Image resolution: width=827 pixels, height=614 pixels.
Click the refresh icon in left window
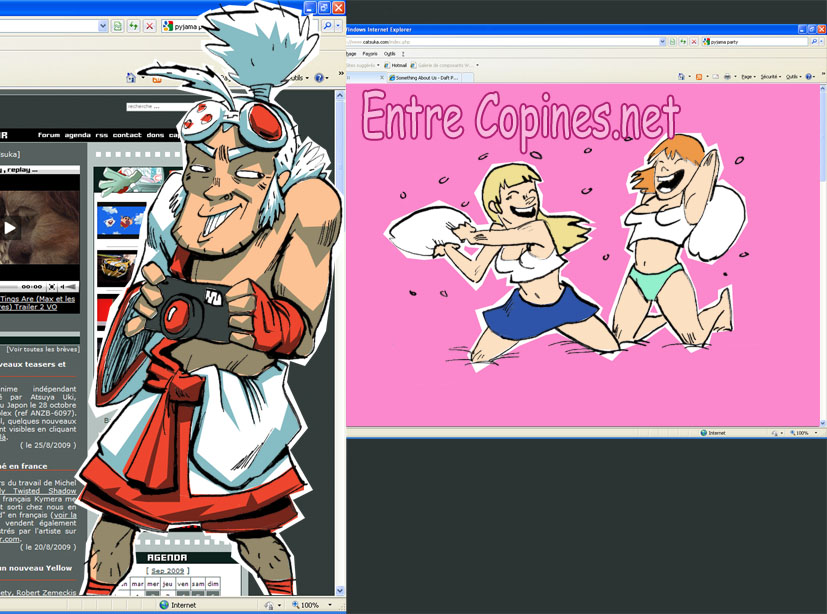click(133, 26)
